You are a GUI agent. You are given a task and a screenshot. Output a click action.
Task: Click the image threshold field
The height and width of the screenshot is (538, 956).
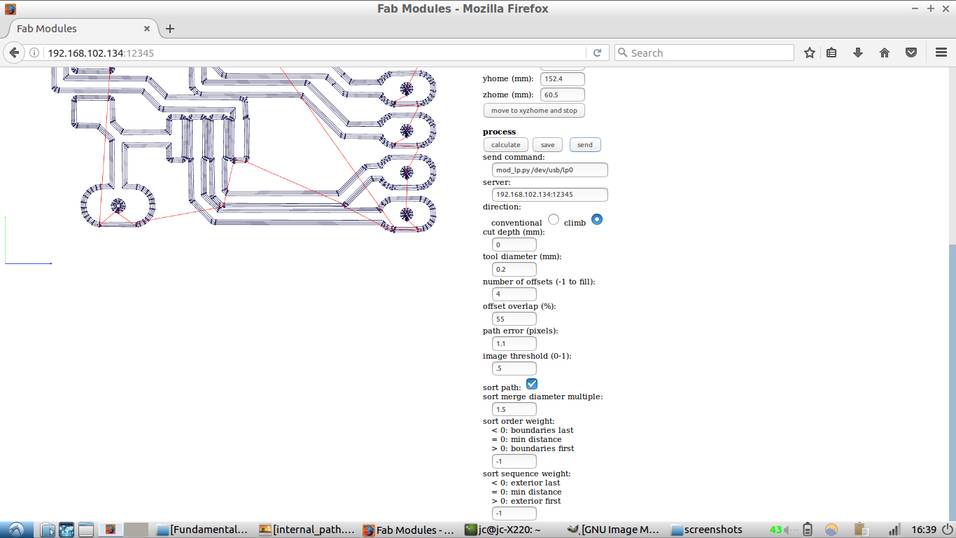pos(514,368)
